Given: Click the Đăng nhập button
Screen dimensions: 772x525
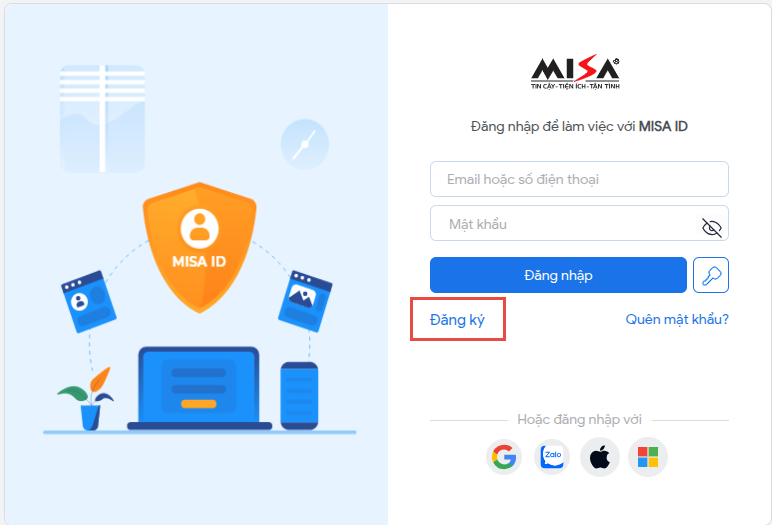Looking at the screenshot, I should tap(558, 275).
